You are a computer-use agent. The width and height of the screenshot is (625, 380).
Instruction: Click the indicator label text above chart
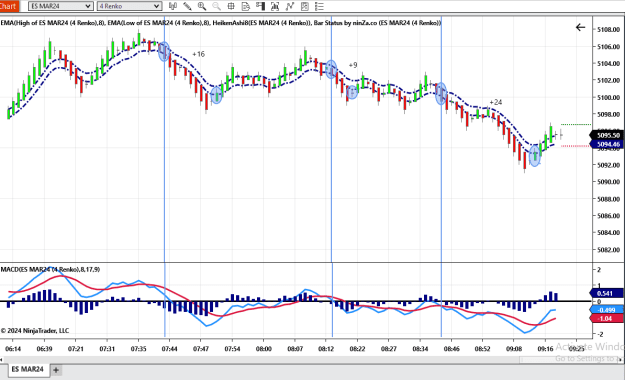tap(220, 23)
